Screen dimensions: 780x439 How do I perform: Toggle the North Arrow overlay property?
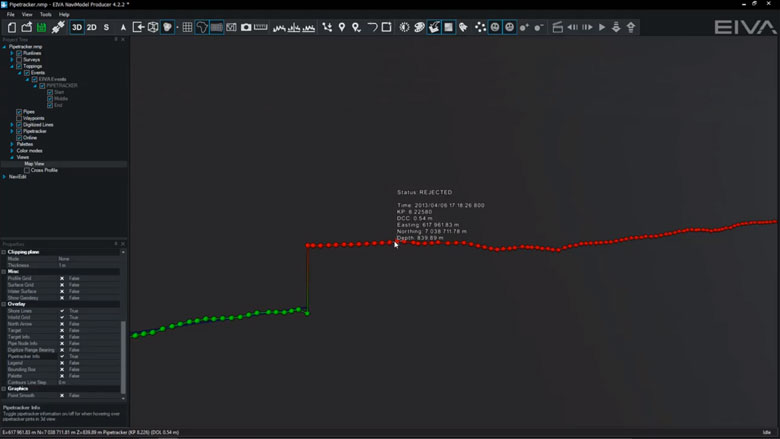point(62,324)
